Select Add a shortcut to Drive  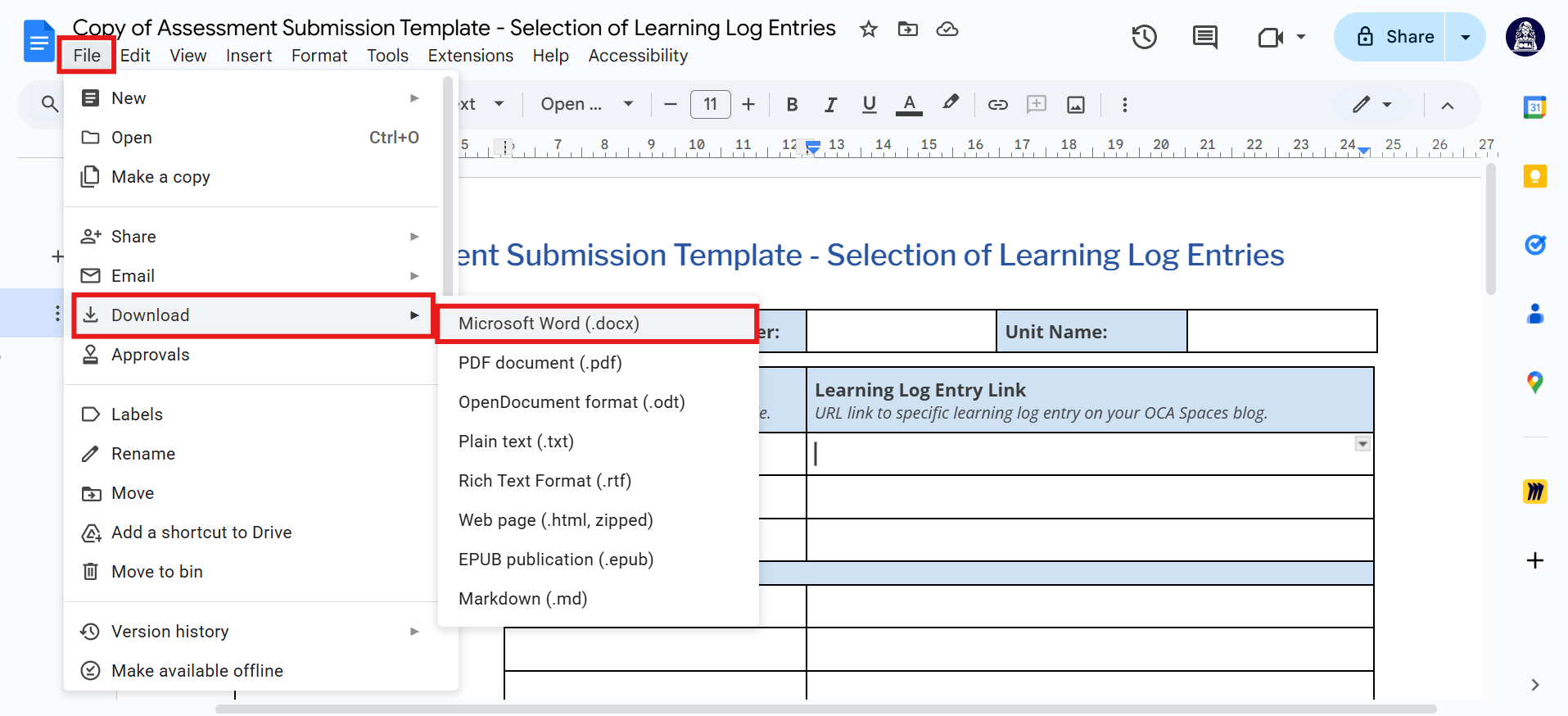coord(252,532)
